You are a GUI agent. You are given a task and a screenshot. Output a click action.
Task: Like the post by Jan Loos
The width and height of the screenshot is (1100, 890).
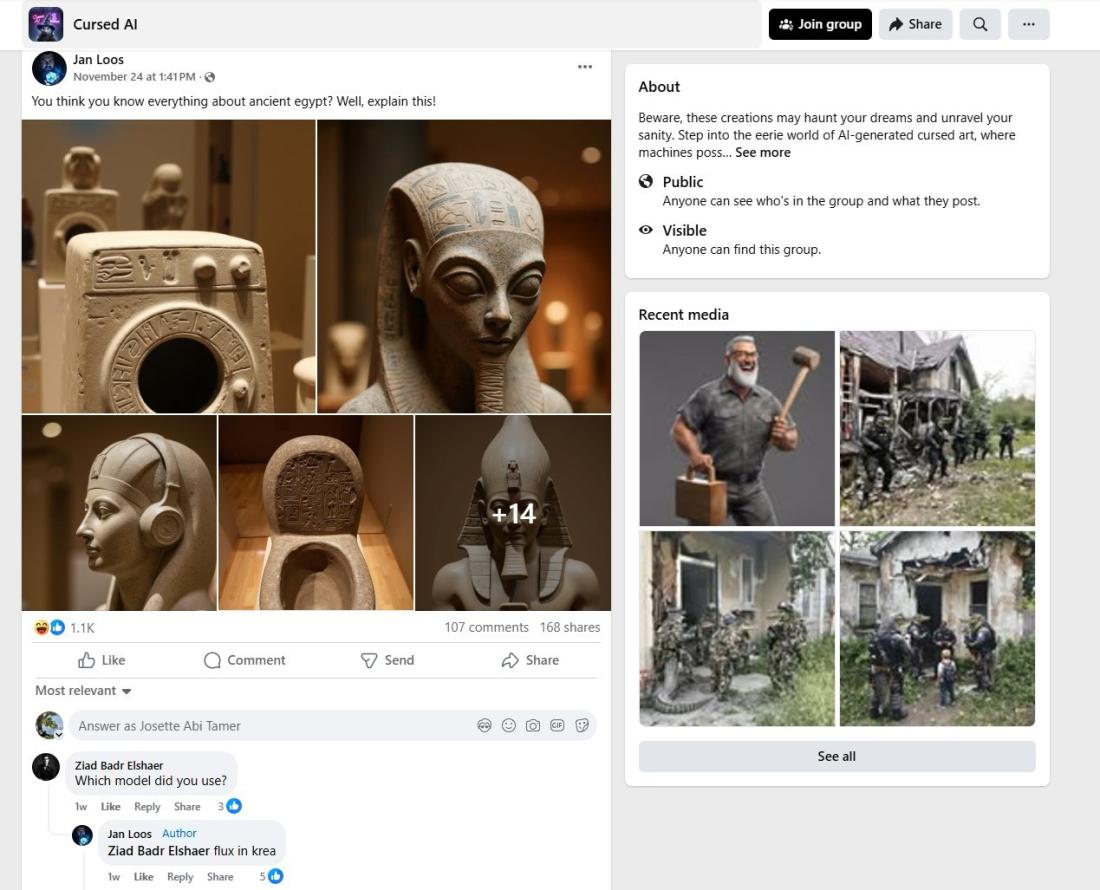[x=101, y=660]
